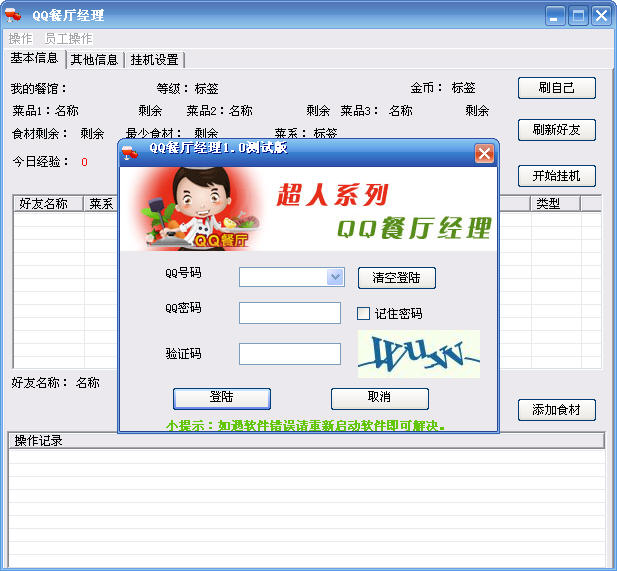Click the 刷自己 button
The width and height of the screenshot is (617, 571).
coord(556,88)
